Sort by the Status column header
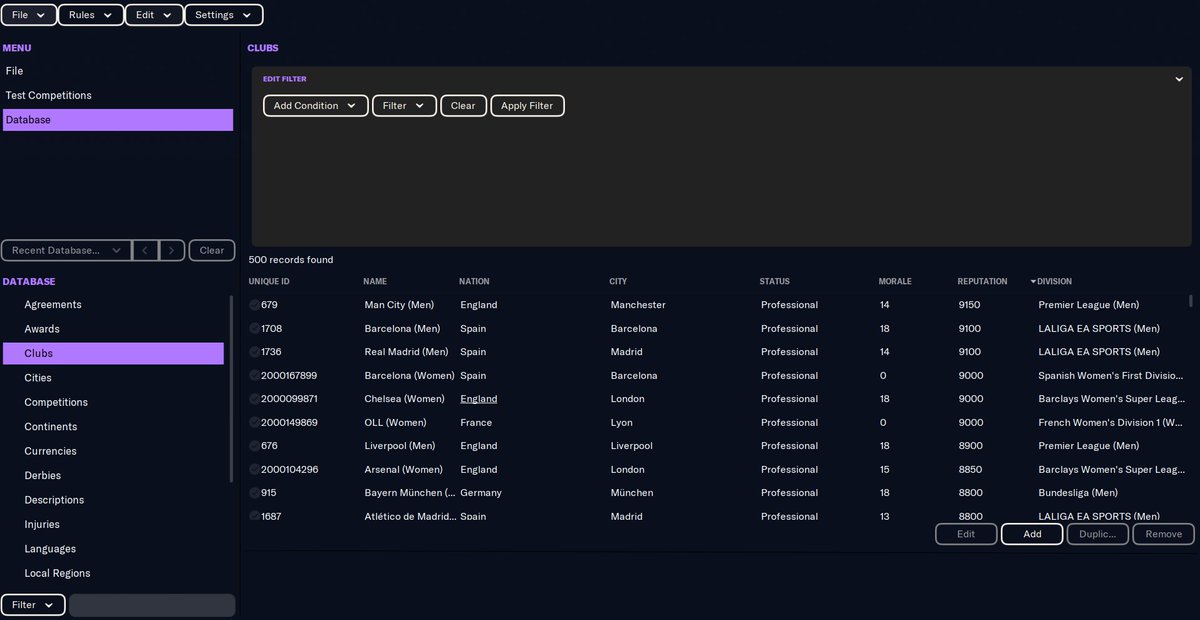 (x=774, y=282)
